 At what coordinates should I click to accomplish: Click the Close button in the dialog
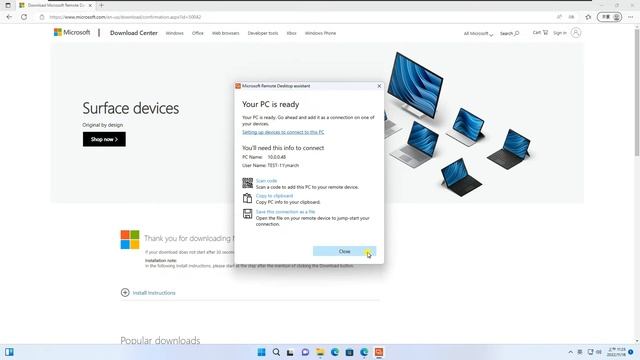[x=344, y=251]
